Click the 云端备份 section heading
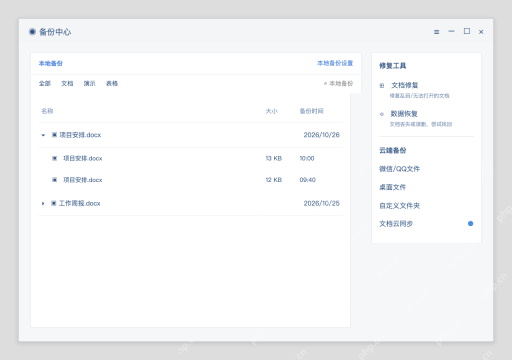 coord(393,150)
